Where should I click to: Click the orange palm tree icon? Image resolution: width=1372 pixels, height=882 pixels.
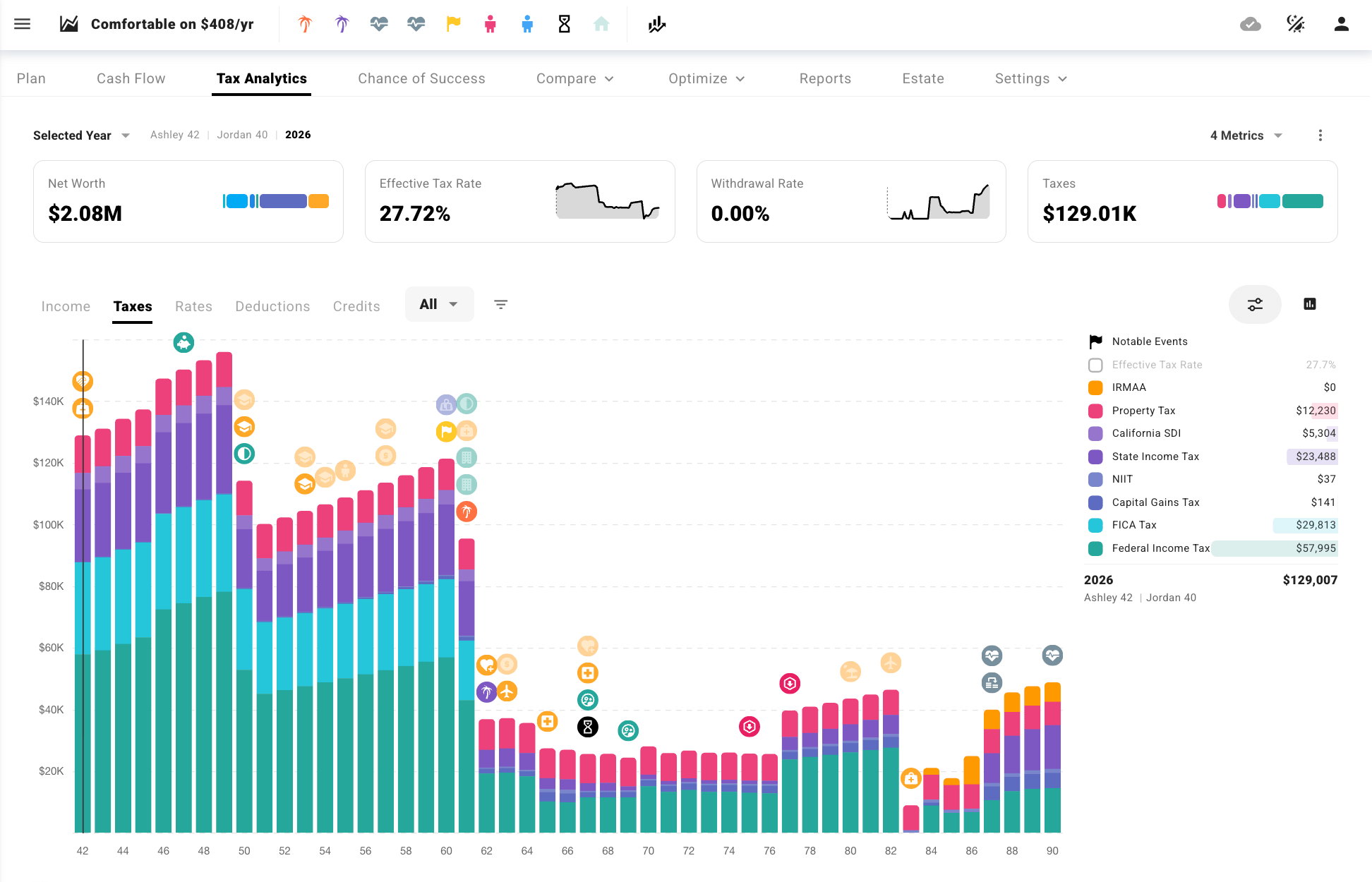305,24
